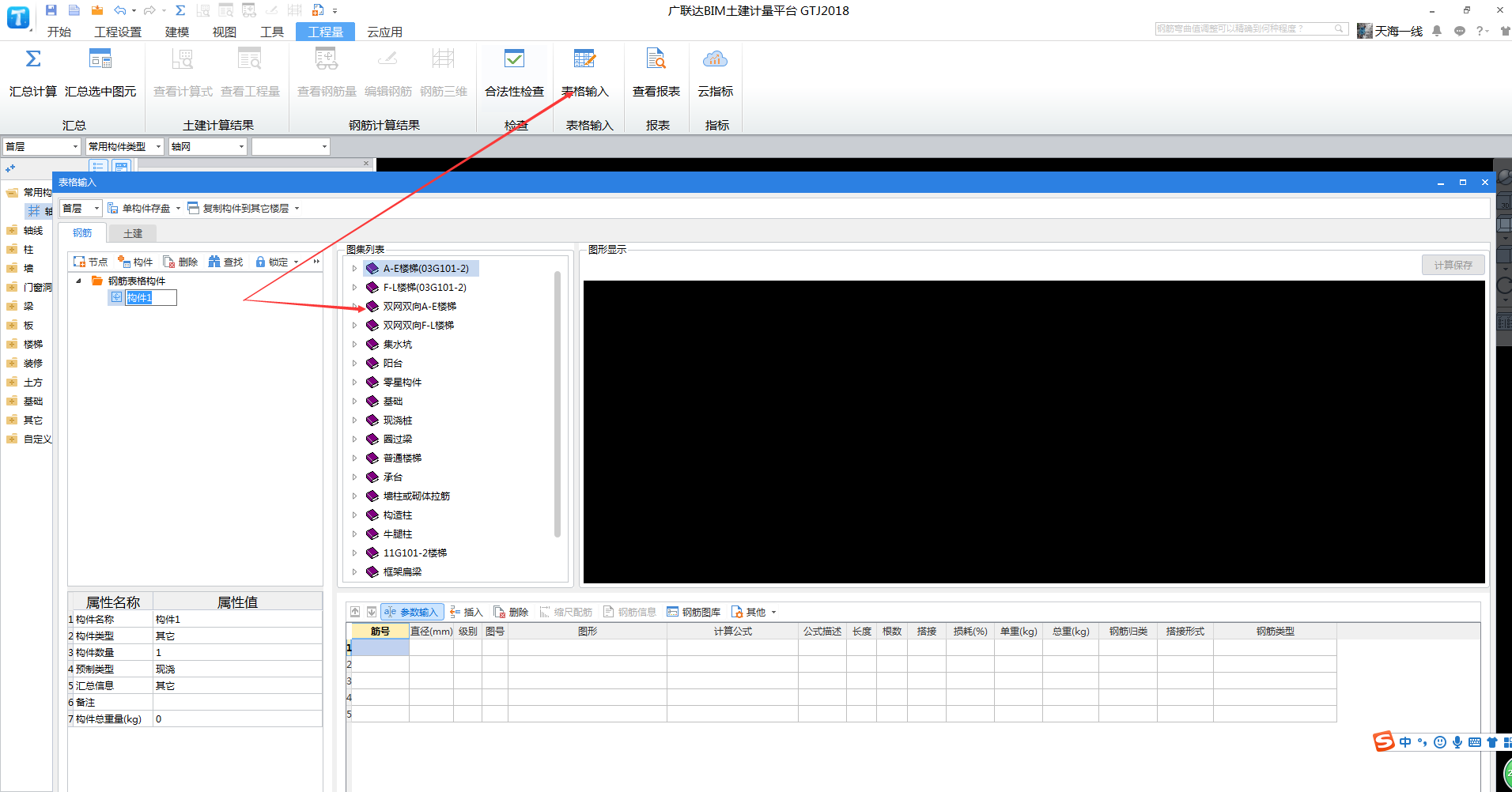
Task: Expand 零星构件 atlas node
Action: click(354, 383)
